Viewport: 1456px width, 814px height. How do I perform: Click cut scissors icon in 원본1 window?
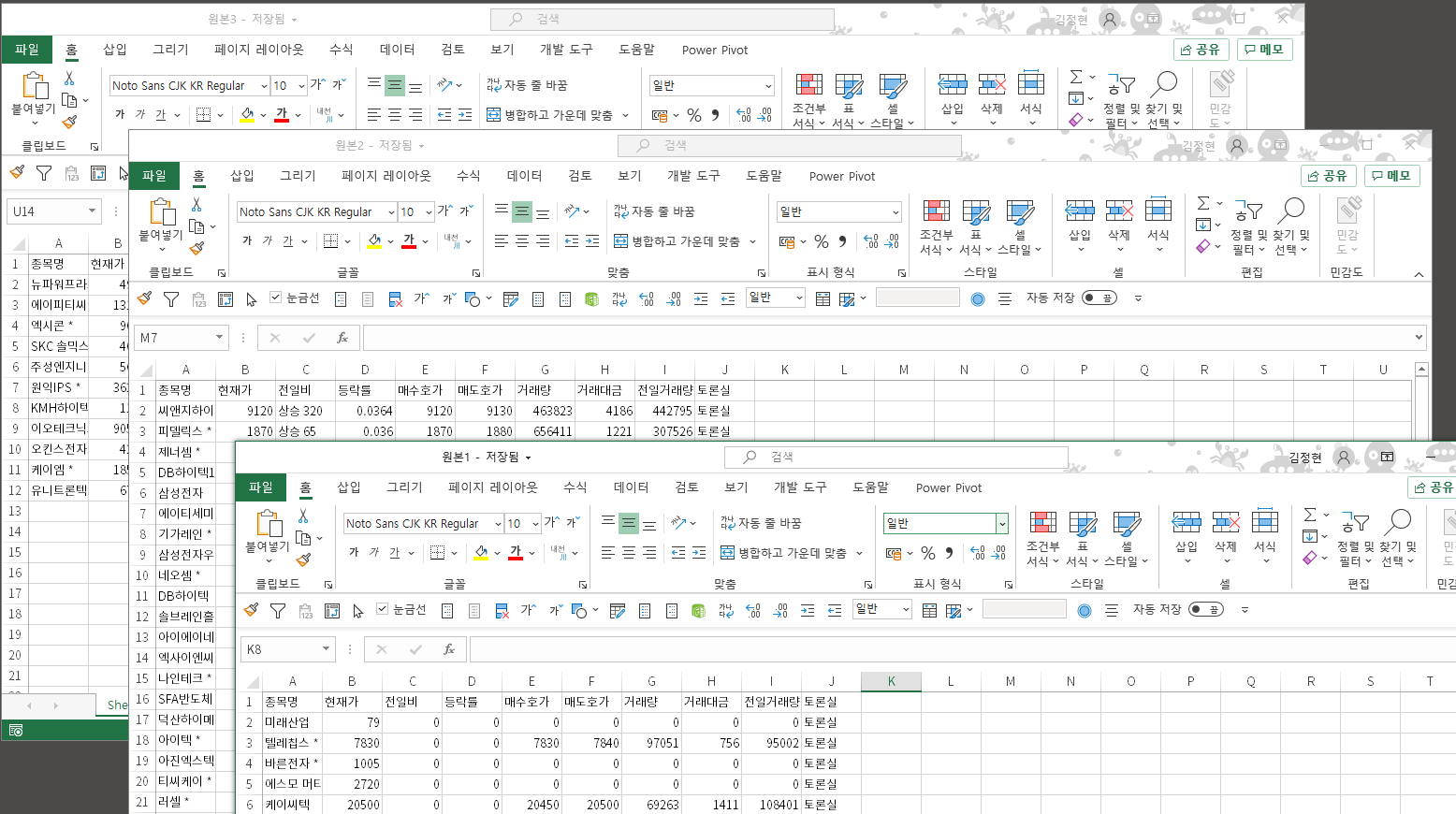point(303,516)
